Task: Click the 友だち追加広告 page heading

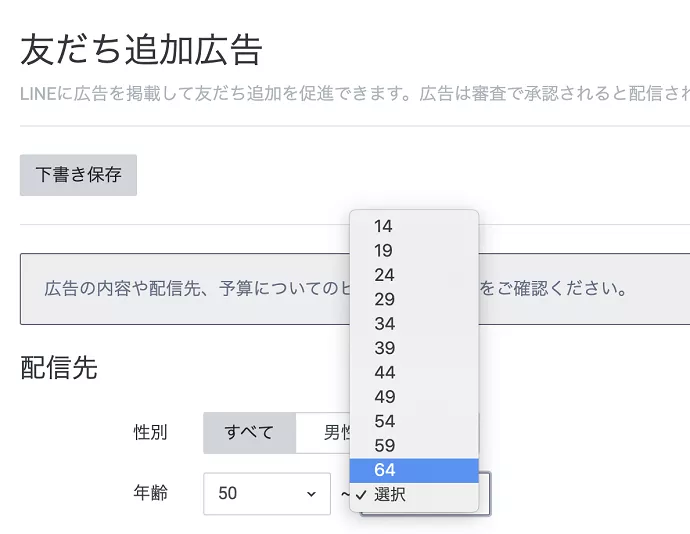Action: 141,49
